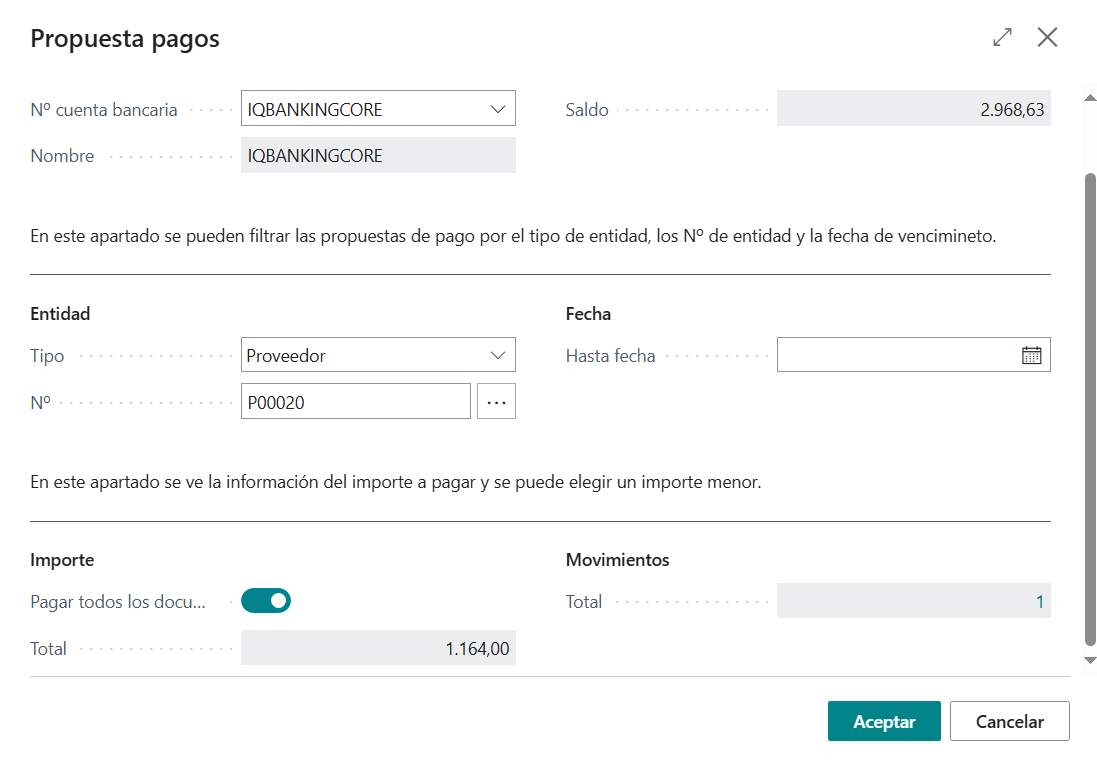The height and width of the screenshot is (768, 1097).
Task: Click the scrollbar up arrow
Action: 1088,96
